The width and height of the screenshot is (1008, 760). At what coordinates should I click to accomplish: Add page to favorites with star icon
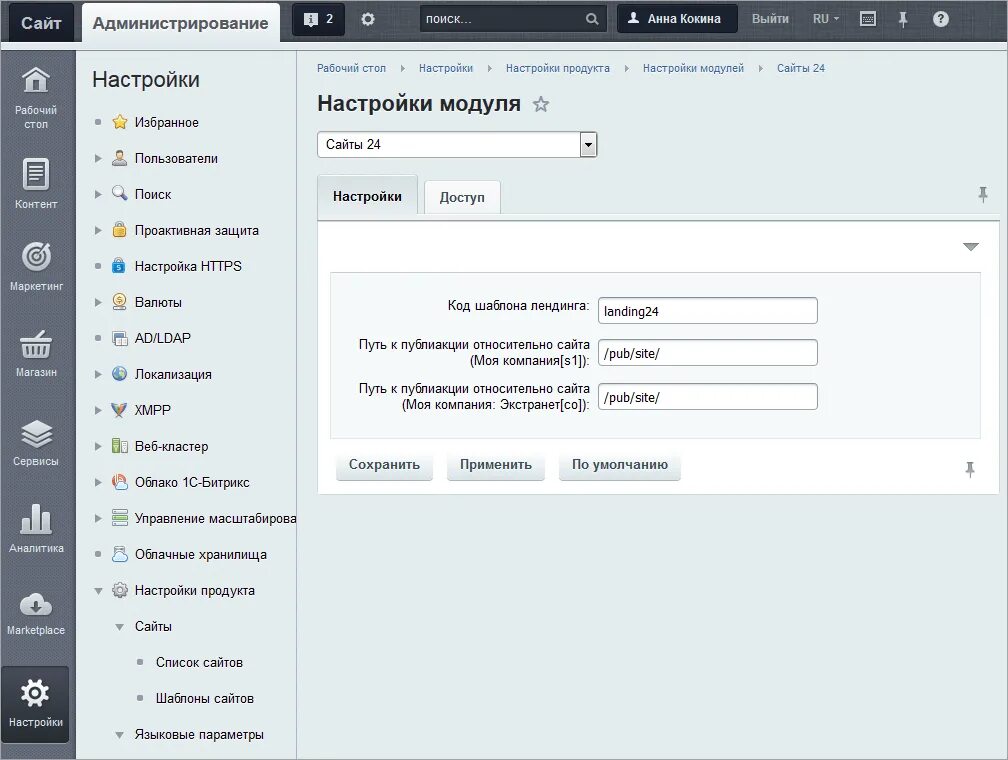click(541, 104)
